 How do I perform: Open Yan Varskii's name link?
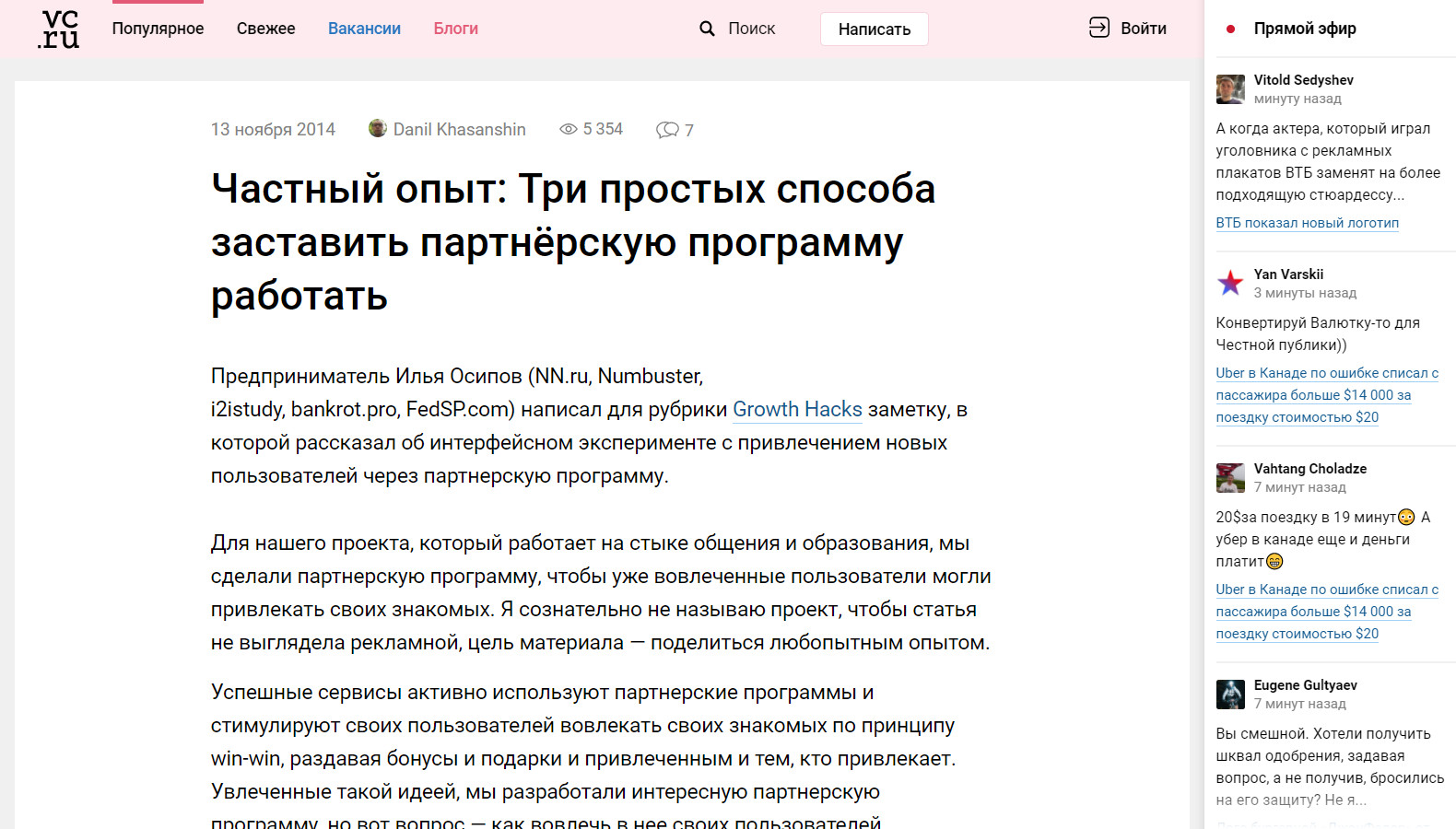pos(1288,274)
